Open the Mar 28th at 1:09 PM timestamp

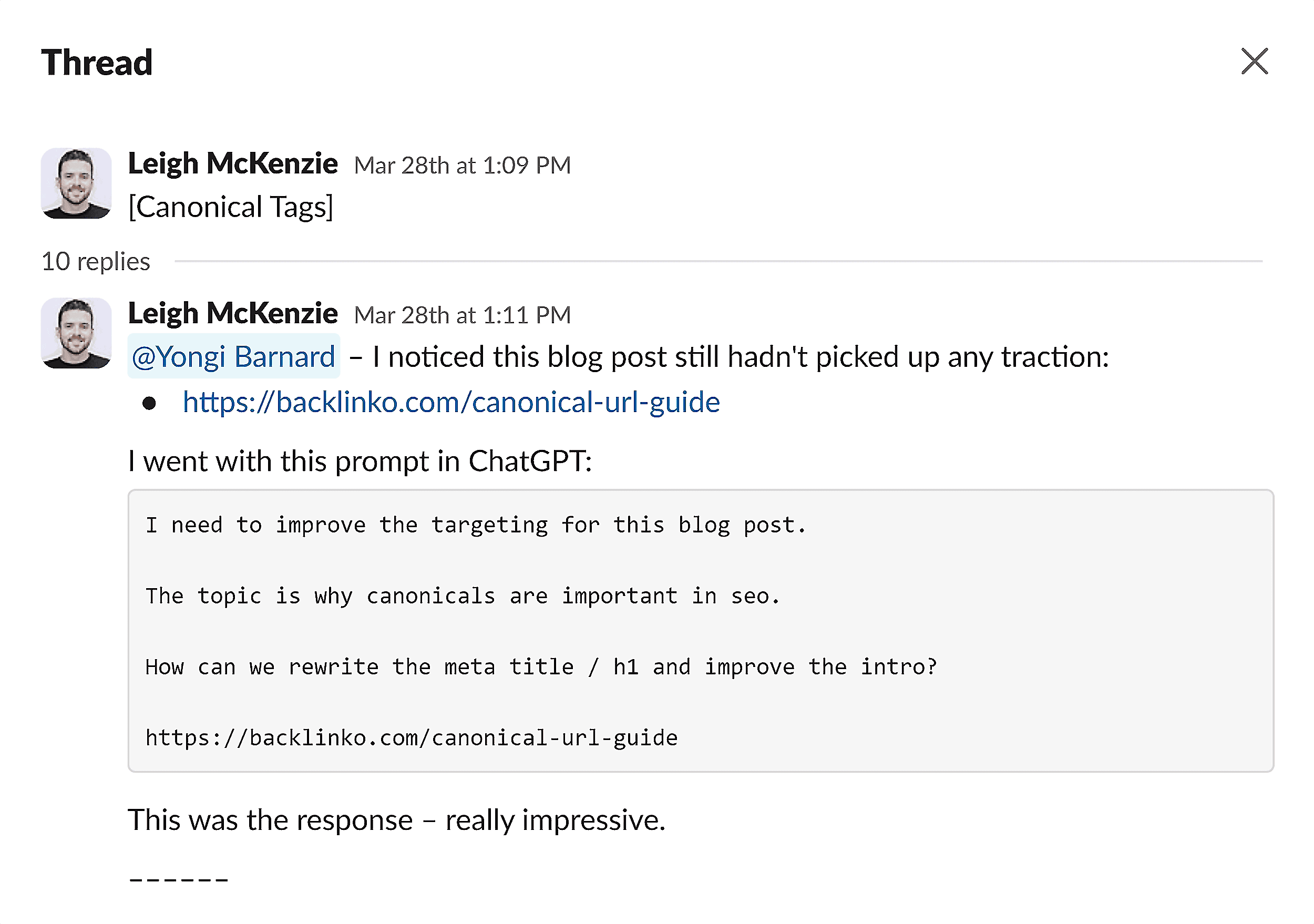click(x=463, y=166)
